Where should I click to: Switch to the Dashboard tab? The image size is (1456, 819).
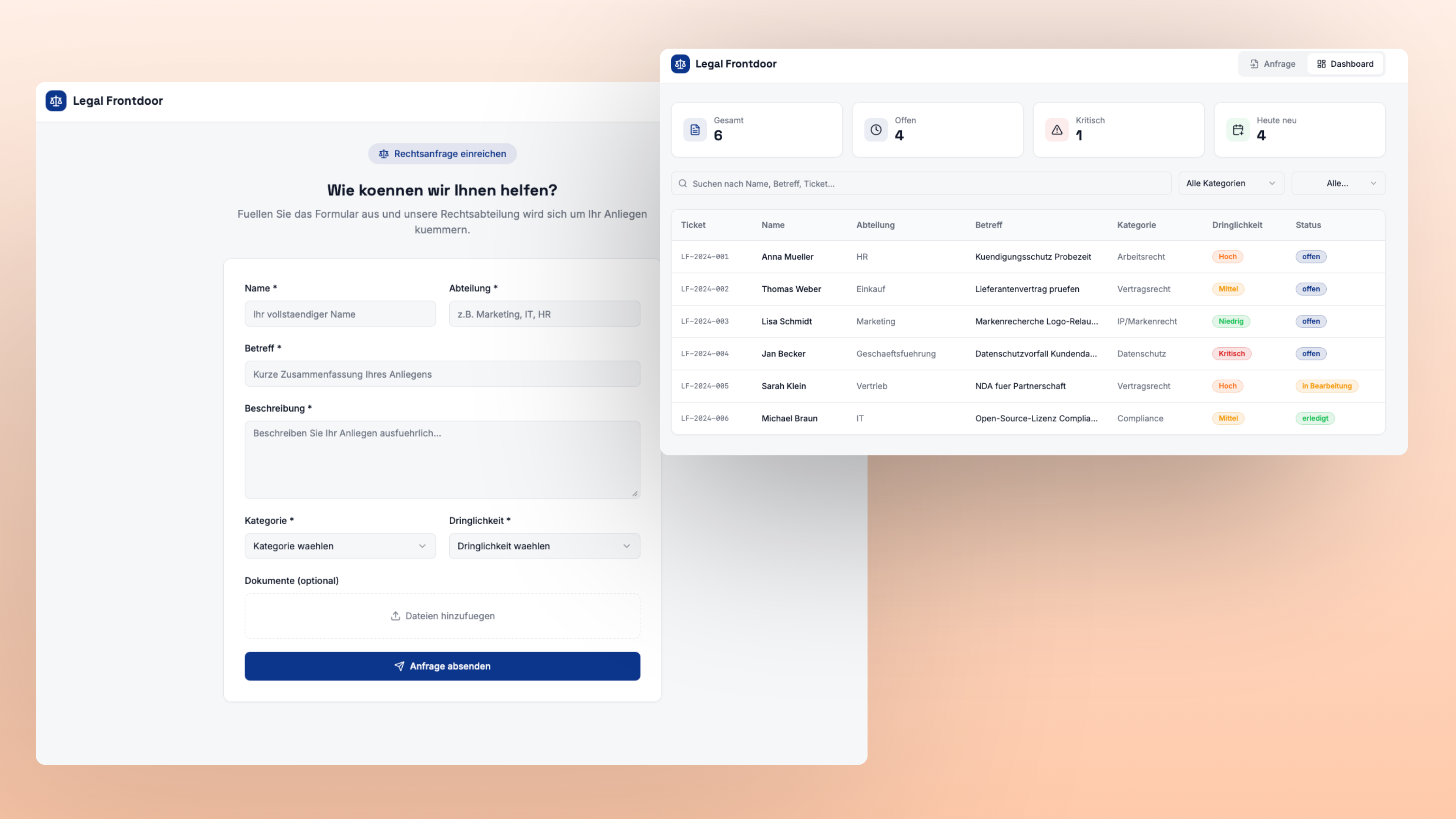pos(1345,64)
